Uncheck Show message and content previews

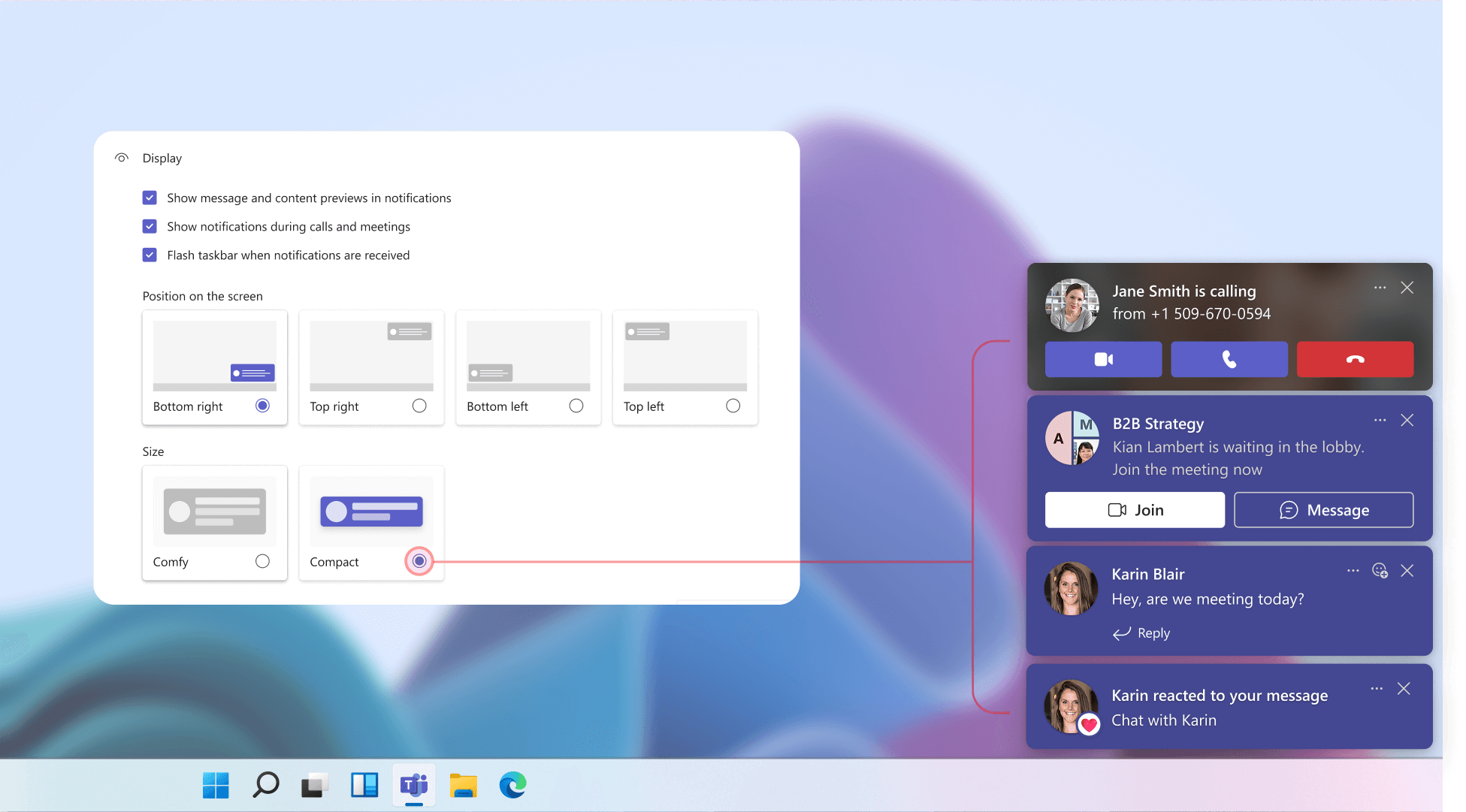pyautogui.click(x=150, y=198)
